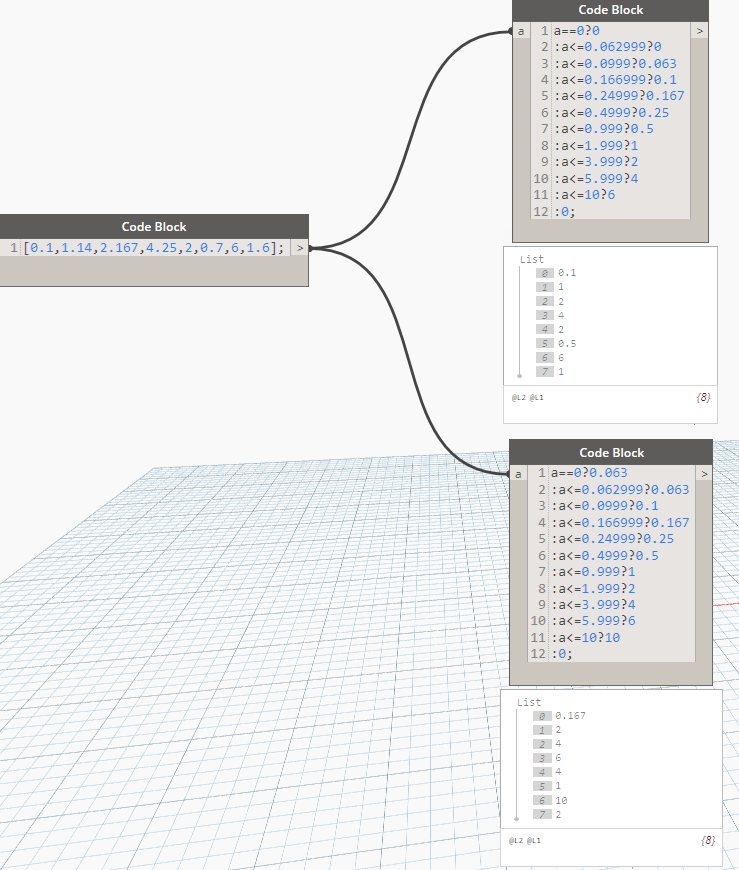Click output port of the list-input Code Block
739x870 pixels.
point(300,248)
